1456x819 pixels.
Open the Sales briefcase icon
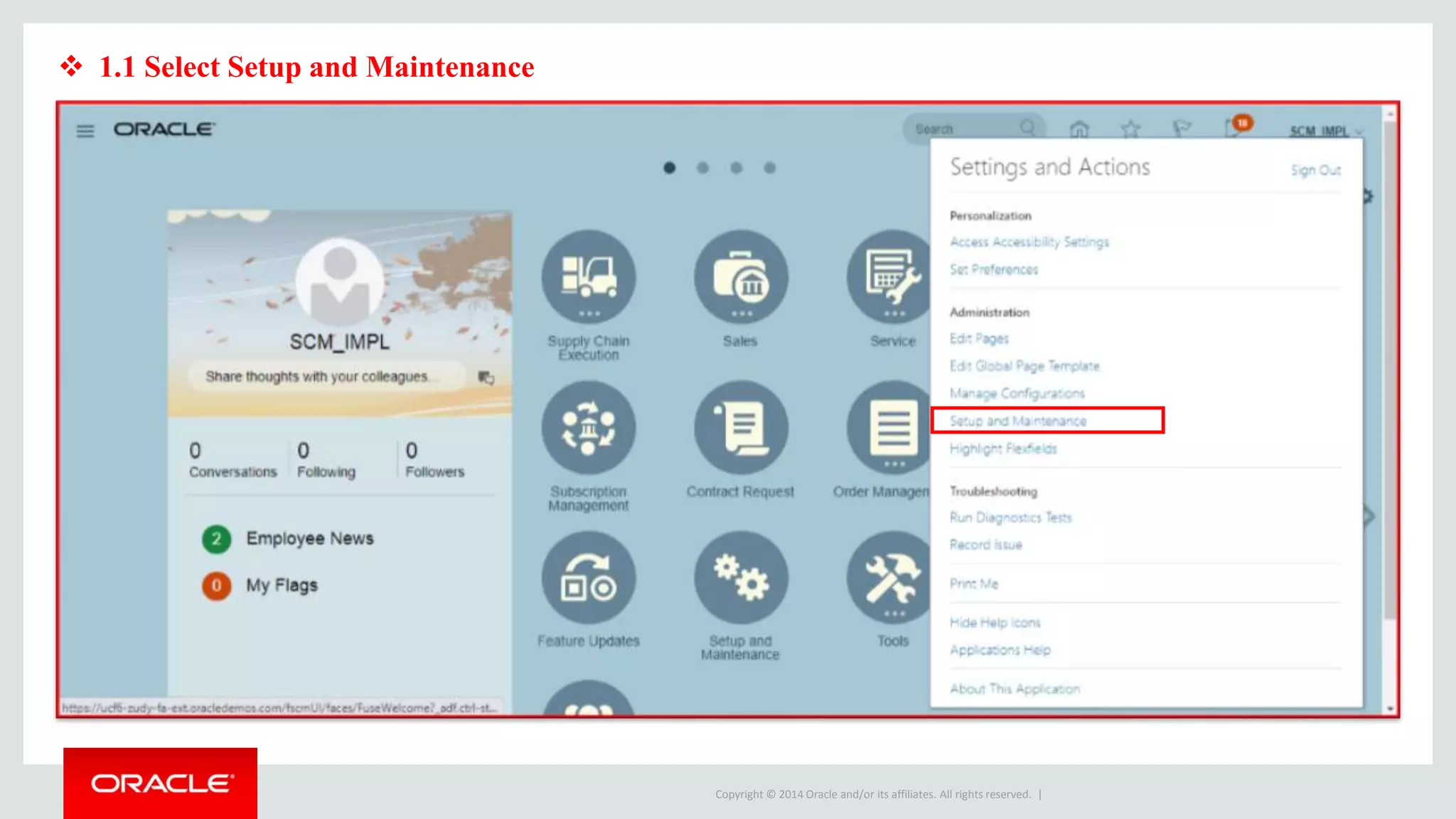click(741, 277)
